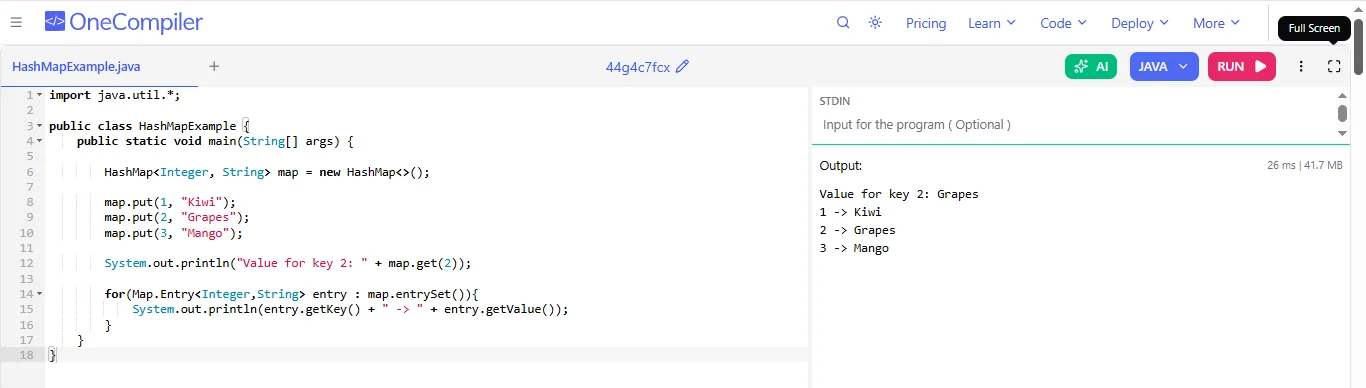Click the OneCompiler logo
1366x388 pixels.
pos(124,22)
